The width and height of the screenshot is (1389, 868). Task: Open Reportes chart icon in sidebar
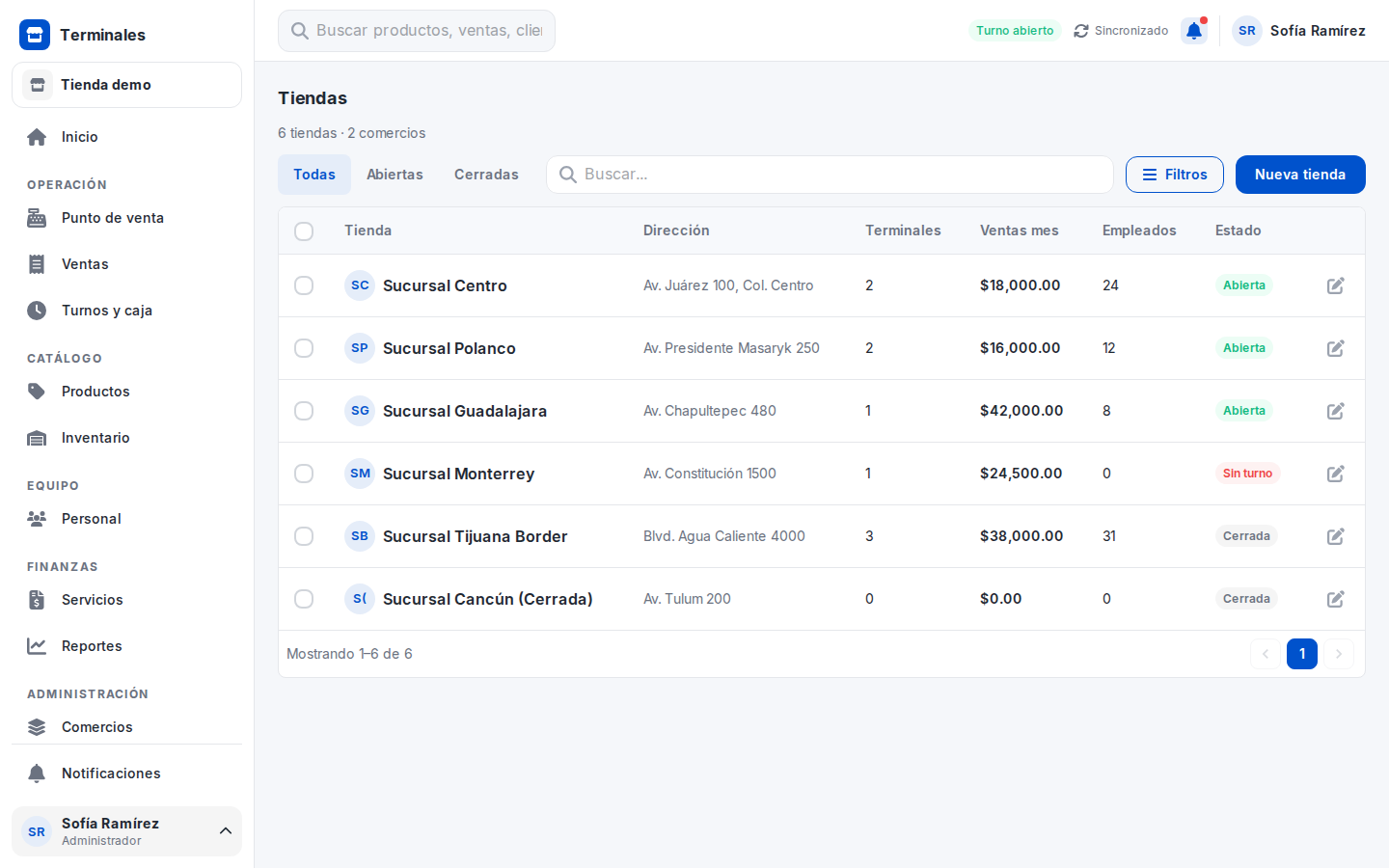(37, 646)
